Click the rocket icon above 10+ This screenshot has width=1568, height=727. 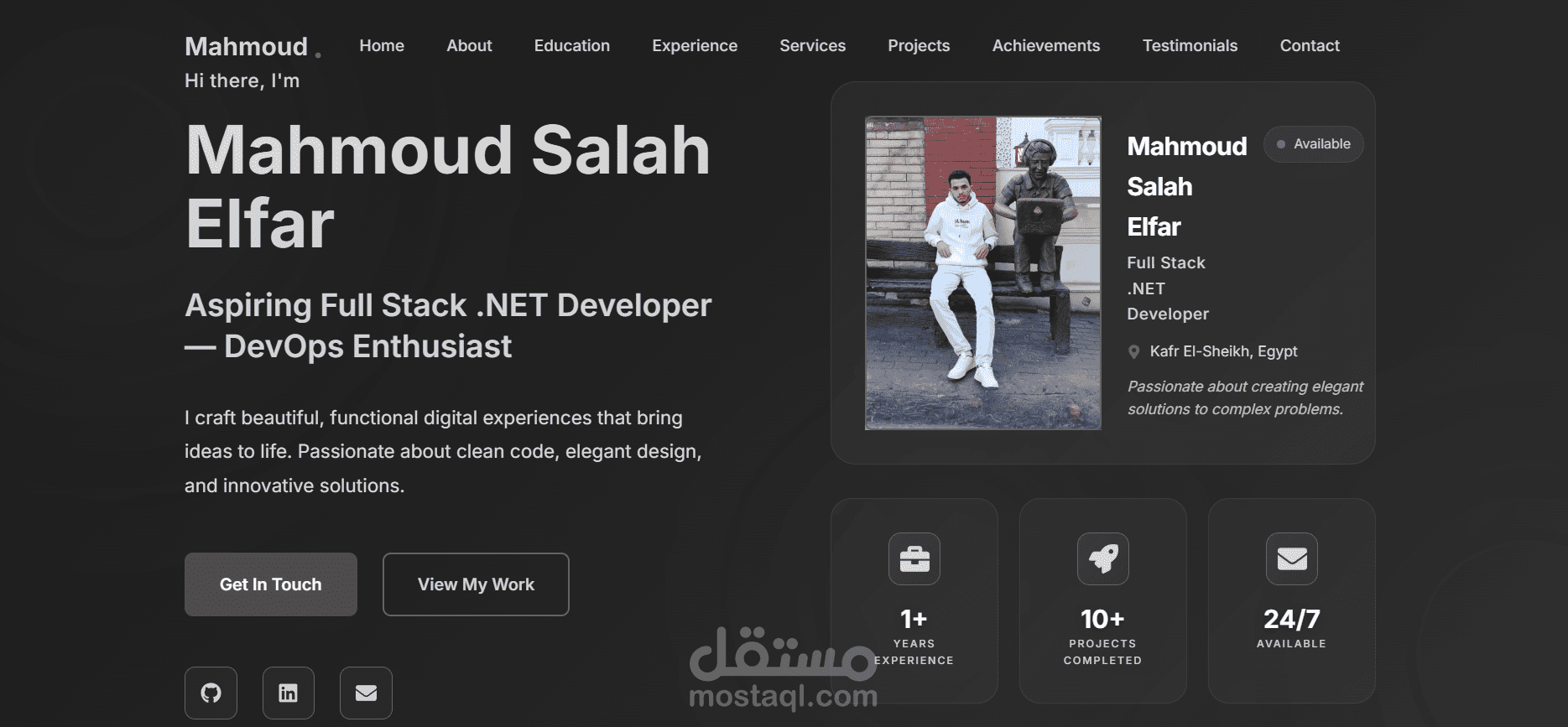pyautogui.click(x=1103, y=558)
